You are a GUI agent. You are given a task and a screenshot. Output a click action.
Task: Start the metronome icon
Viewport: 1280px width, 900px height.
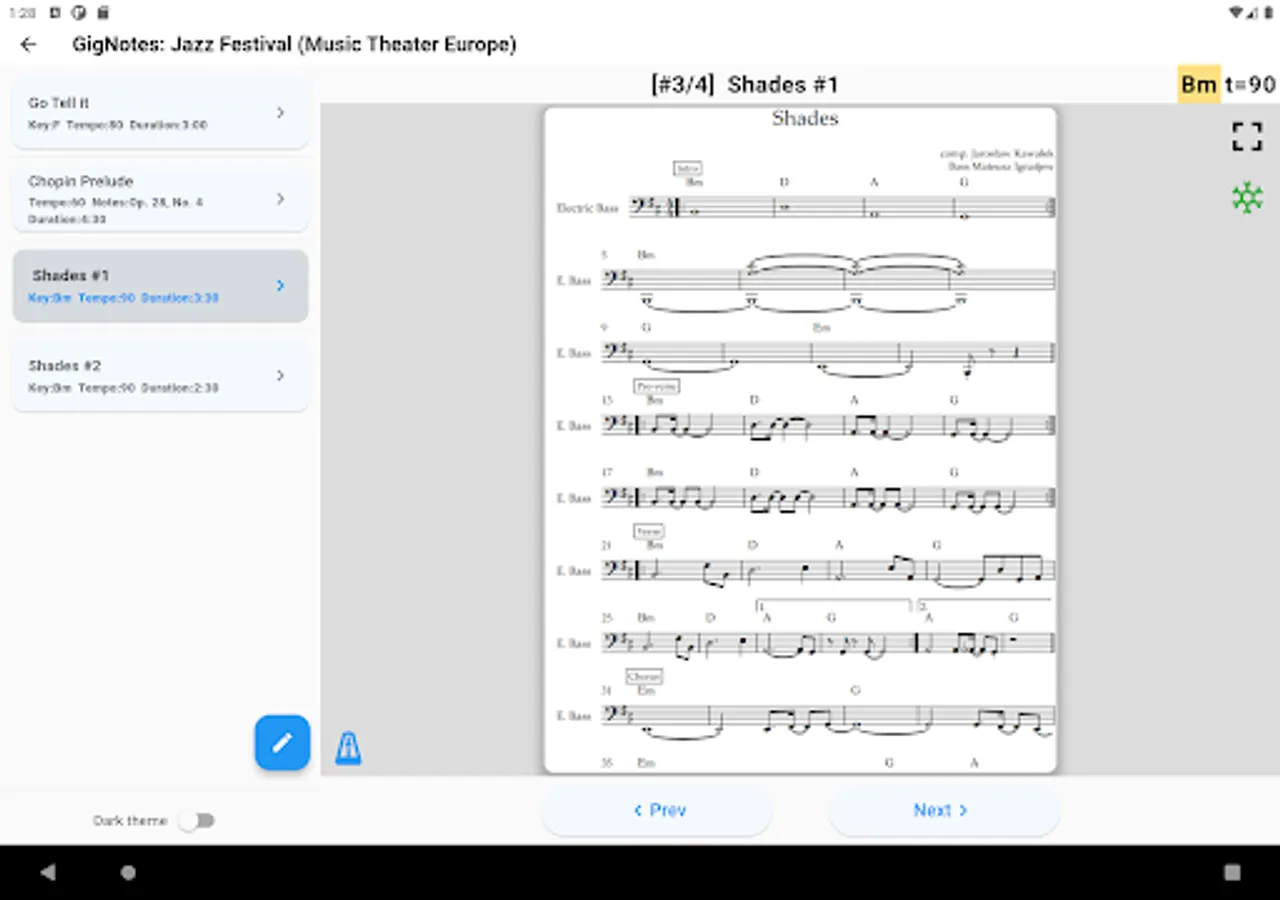[x=348, y=747]
